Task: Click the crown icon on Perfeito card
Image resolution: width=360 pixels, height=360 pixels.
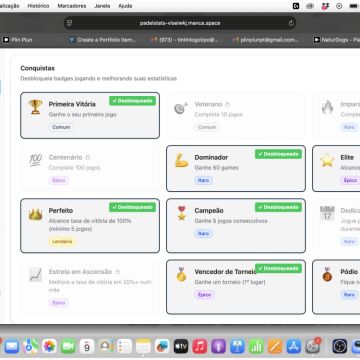Action: pyautogui.click(x=35, y=215)
